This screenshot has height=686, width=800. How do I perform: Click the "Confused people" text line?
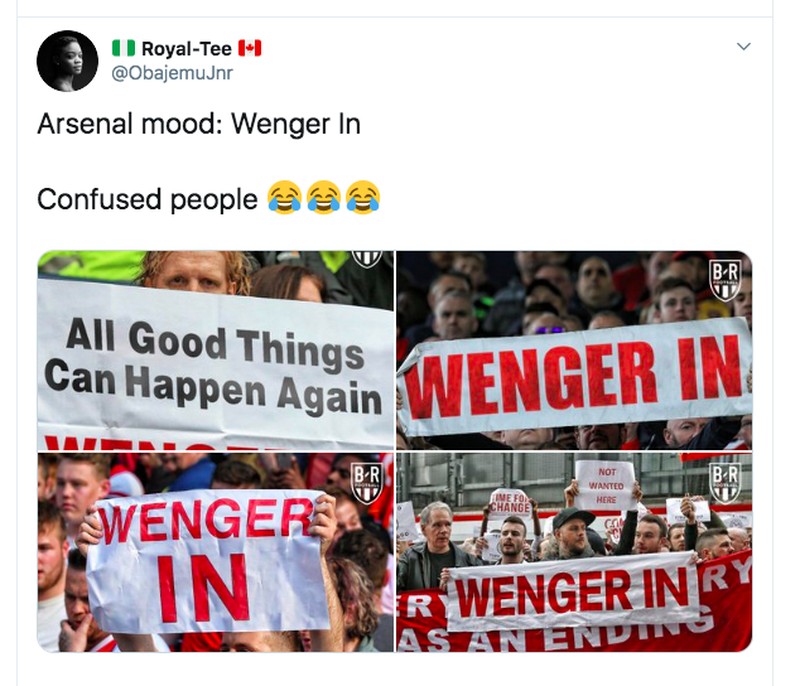pos(147,199)
